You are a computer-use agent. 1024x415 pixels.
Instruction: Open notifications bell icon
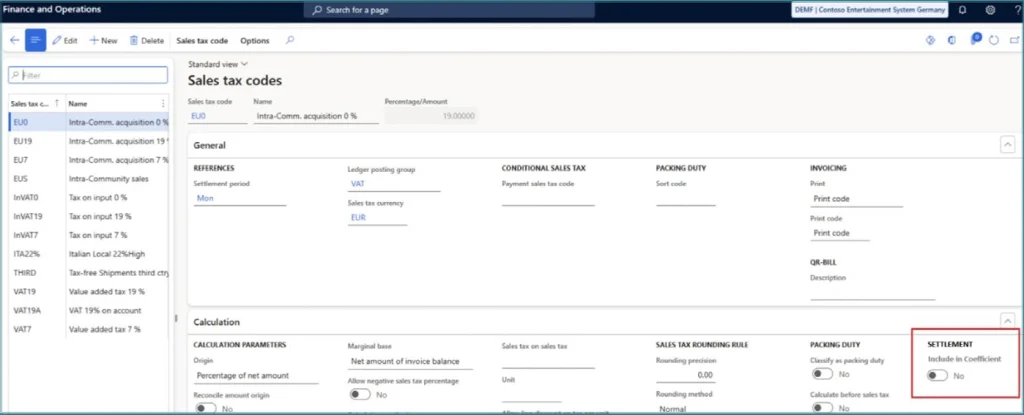963,10
